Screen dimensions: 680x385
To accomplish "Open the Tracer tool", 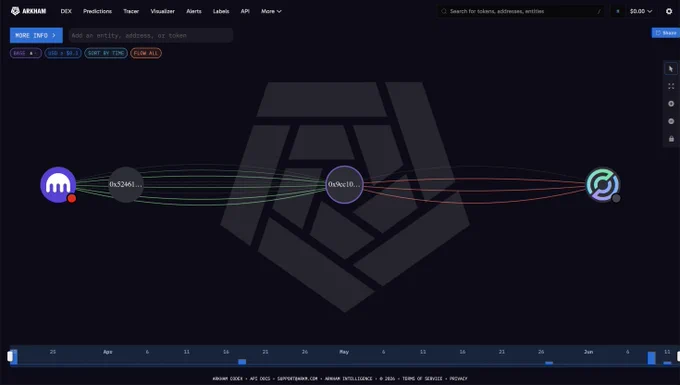I will click(x=131, y=11).
